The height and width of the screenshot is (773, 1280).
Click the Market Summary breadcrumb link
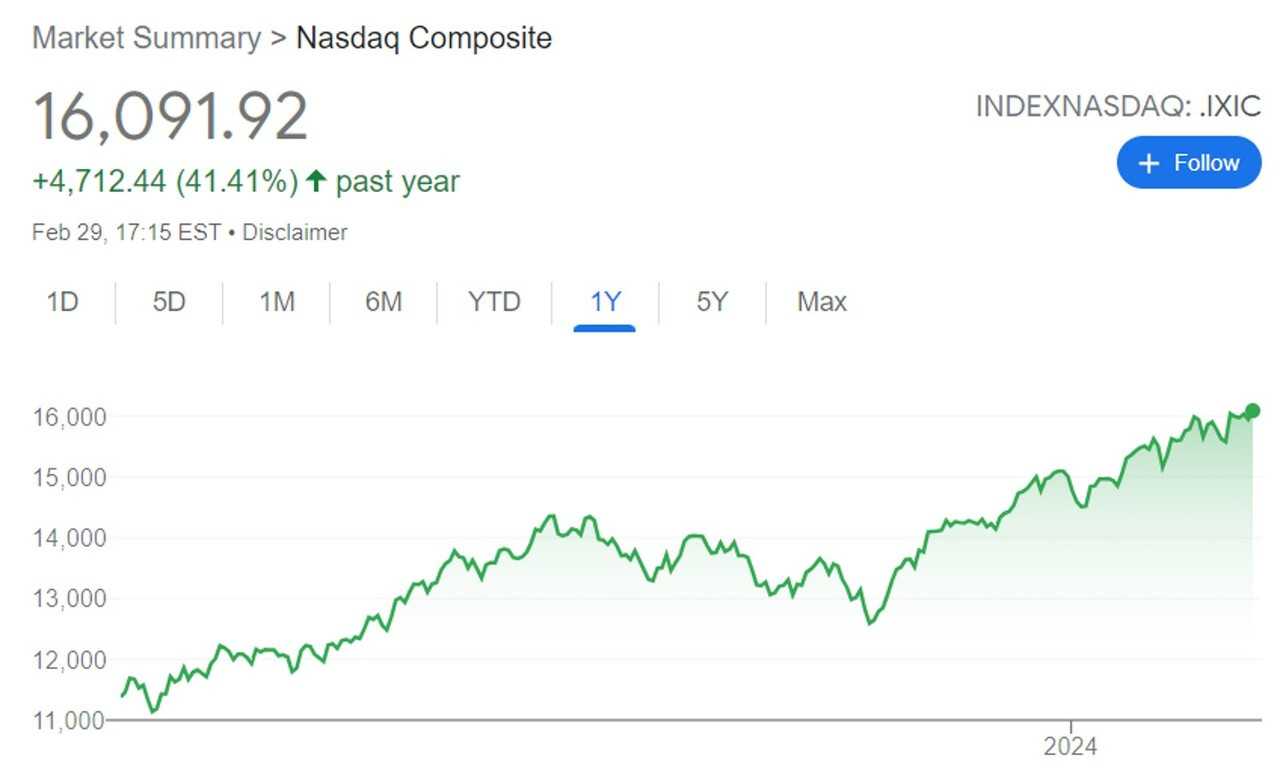click(x=146, y=39)
